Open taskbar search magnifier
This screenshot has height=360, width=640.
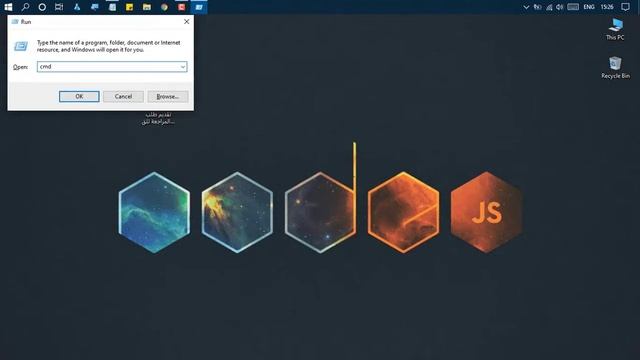25,7
